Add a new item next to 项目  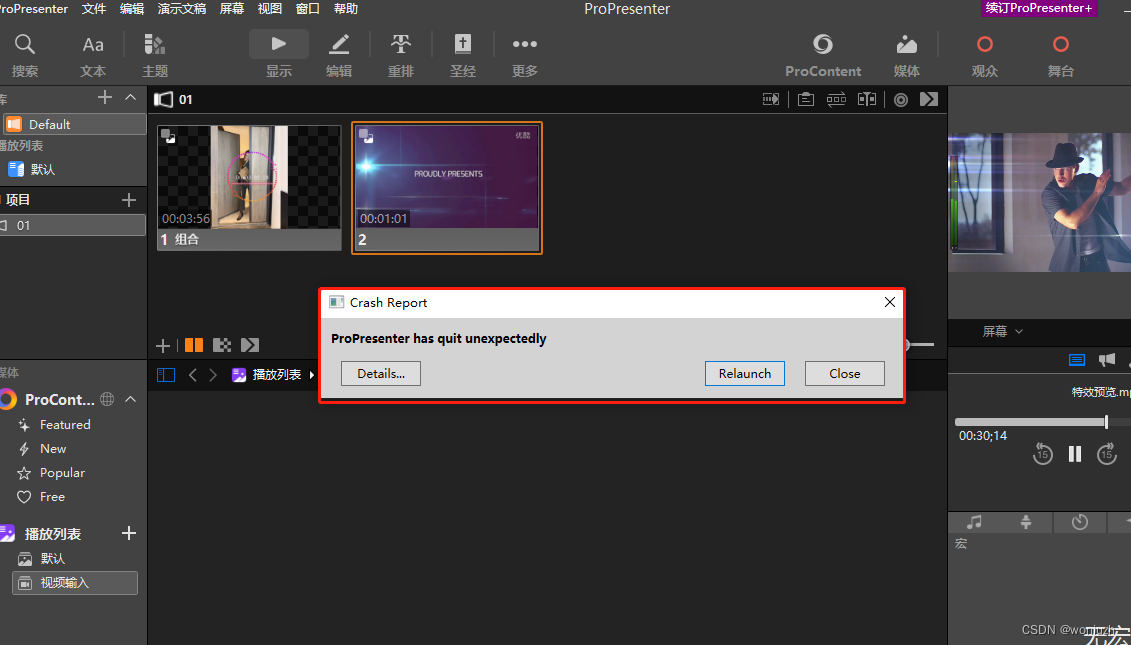pos(129,200)
